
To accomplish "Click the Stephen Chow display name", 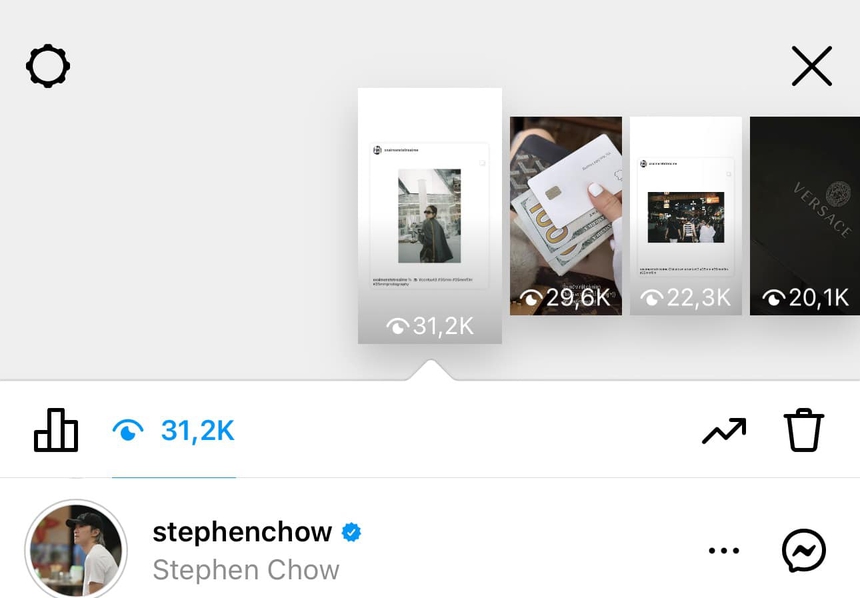I will [x=246, y=570].
